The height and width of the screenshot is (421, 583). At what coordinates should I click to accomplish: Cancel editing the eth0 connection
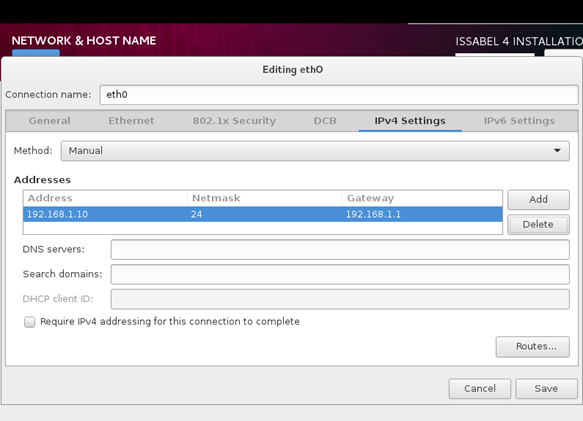click(480, 389)
